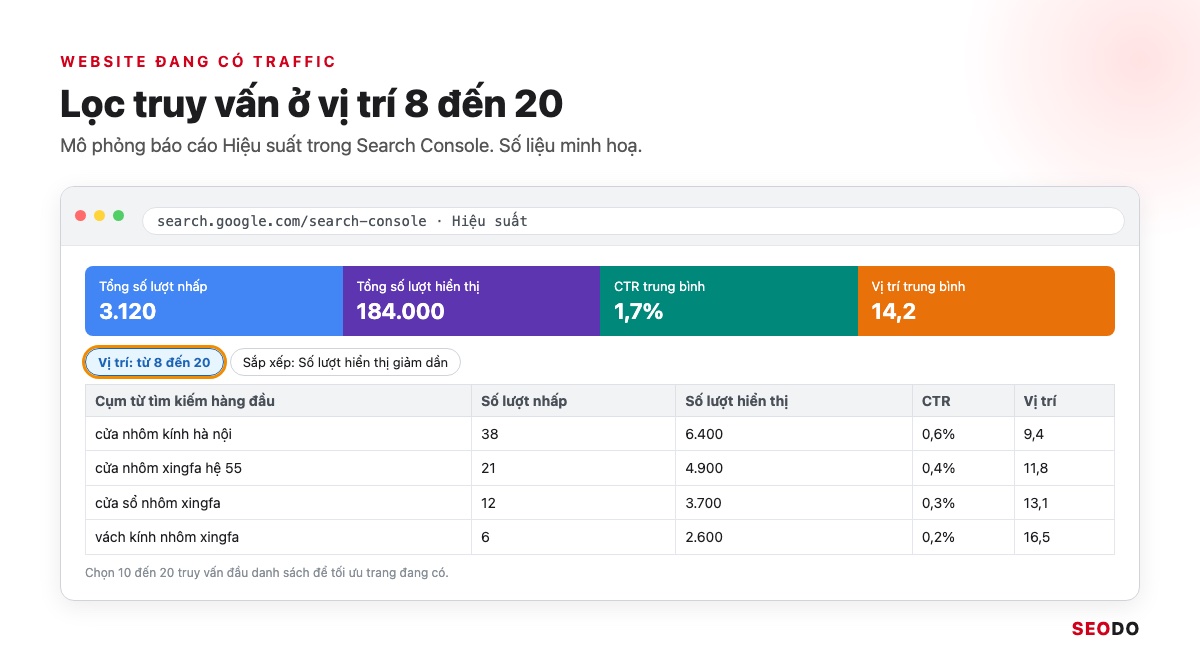
Task: Click the Vị trí: từ 8 đến 20 filter chip
Action: (154, 362)
